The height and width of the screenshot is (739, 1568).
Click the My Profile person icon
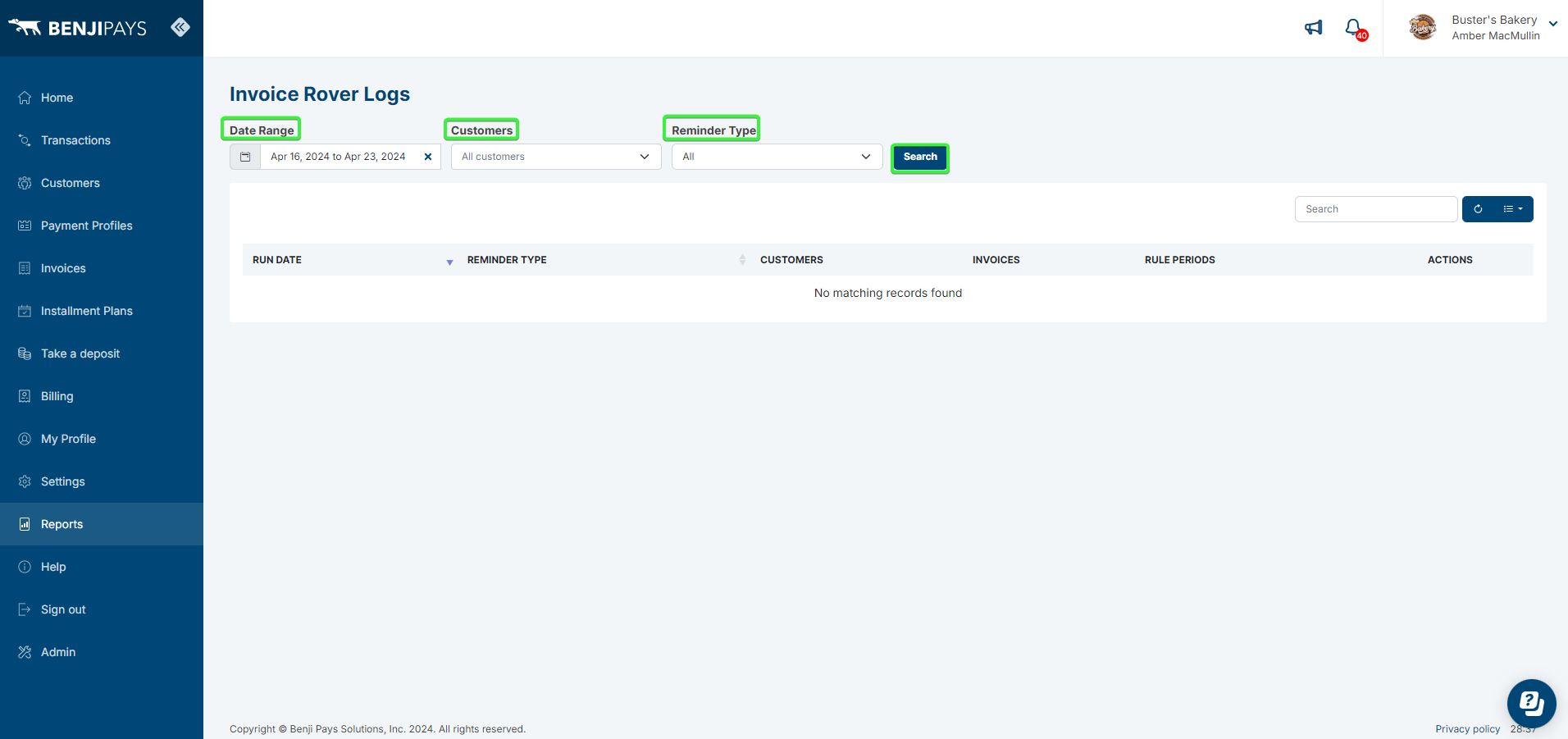tap(25, 439)
